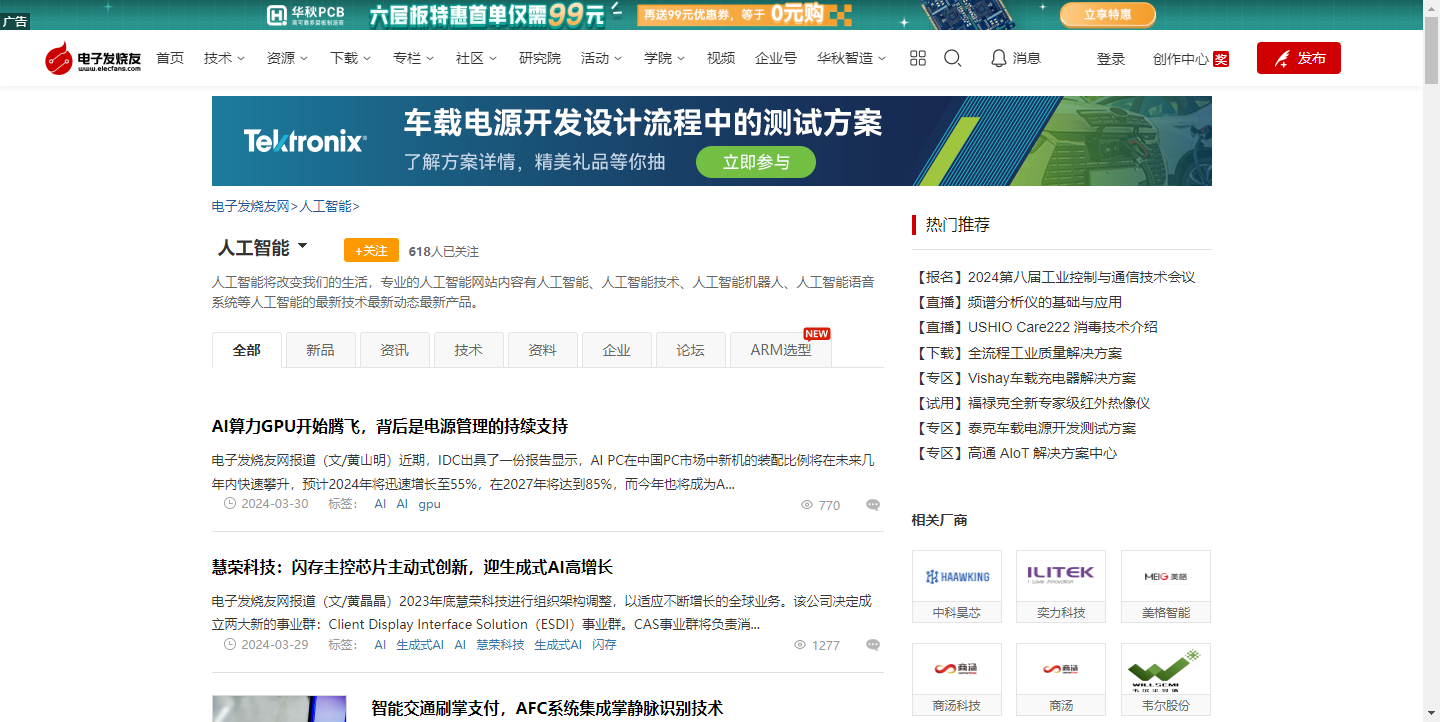
Task: Click comment icon on AI算力GPU article
Action: point(873,505)
